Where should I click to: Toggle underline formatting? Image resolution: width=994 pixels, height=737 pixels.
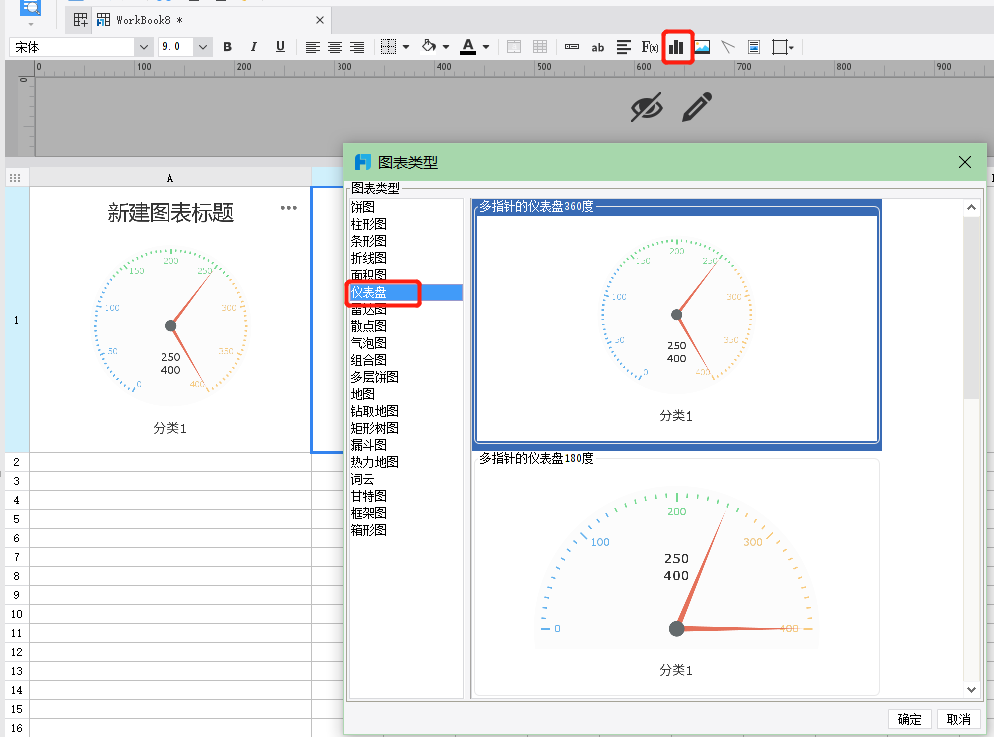[280, 47]
